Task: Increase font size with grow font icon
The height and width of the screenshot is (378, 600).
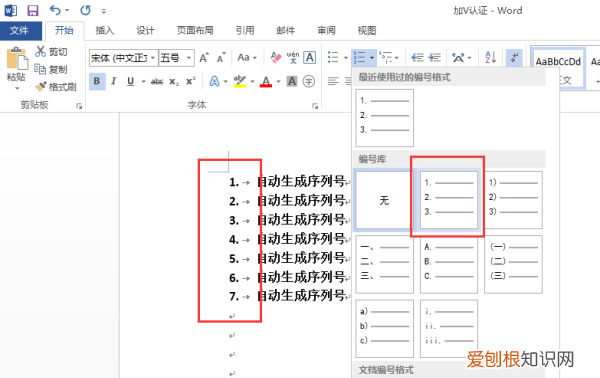Action: click(204, 58)
